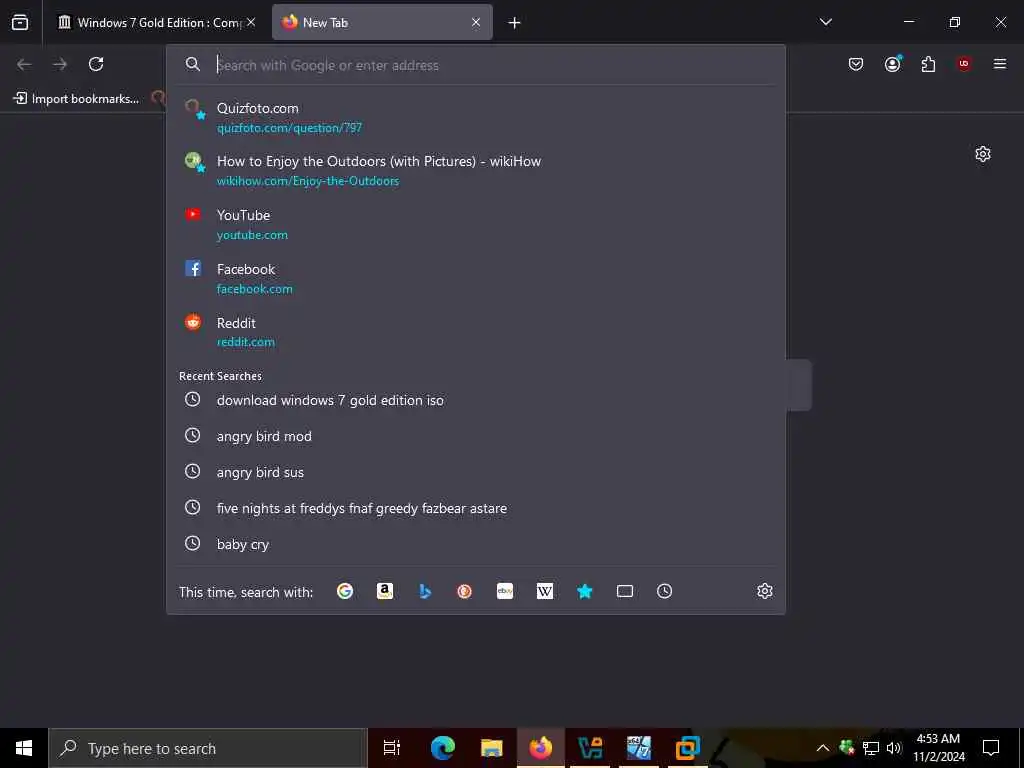
Task: Search this time with DuckDuckGo
Action: (x=464, y=591)
